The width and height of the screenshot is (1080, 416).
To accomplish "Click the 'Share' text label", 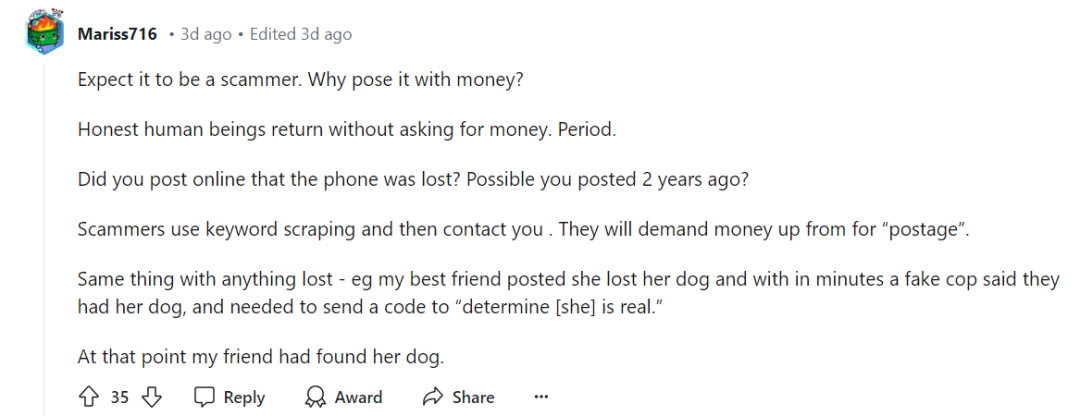I will click(x=473, y=397).
